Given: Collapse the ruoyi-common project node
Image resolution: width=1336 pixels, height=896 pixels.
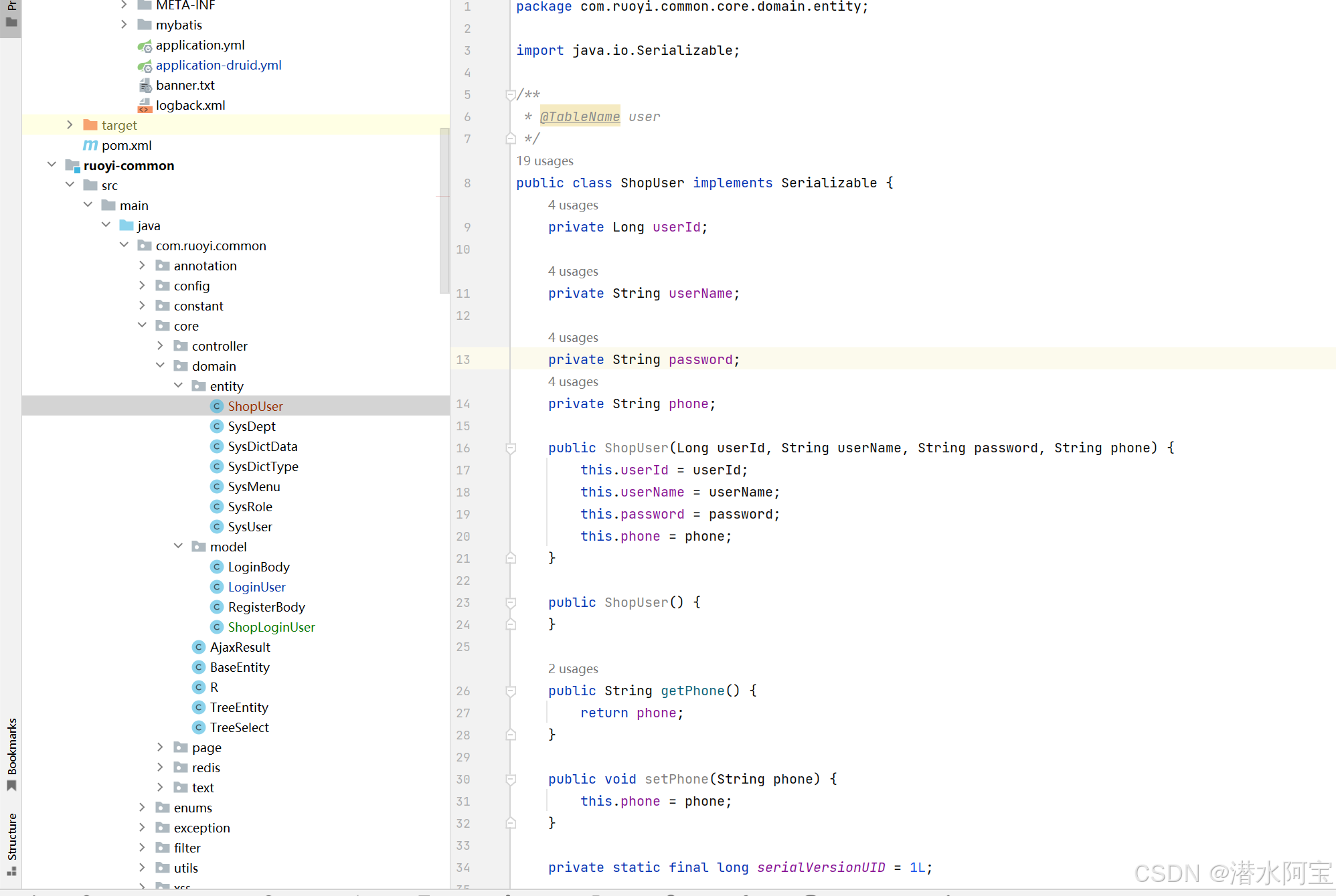Looking at the screenshot, I should pyautogui.click(x=52, y=165).
